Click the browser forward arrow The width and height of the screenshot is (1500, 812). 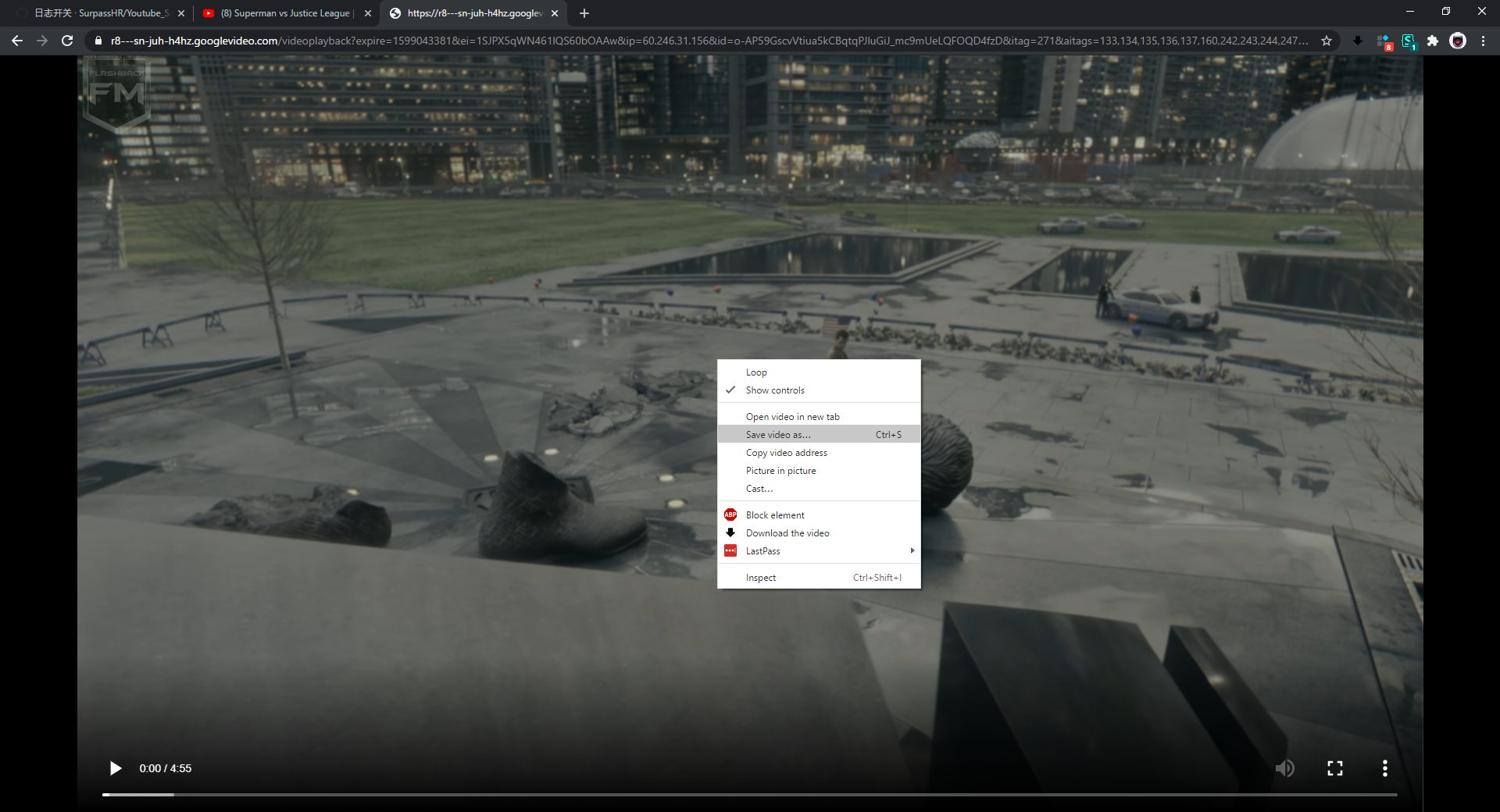(x=42, y=41)
